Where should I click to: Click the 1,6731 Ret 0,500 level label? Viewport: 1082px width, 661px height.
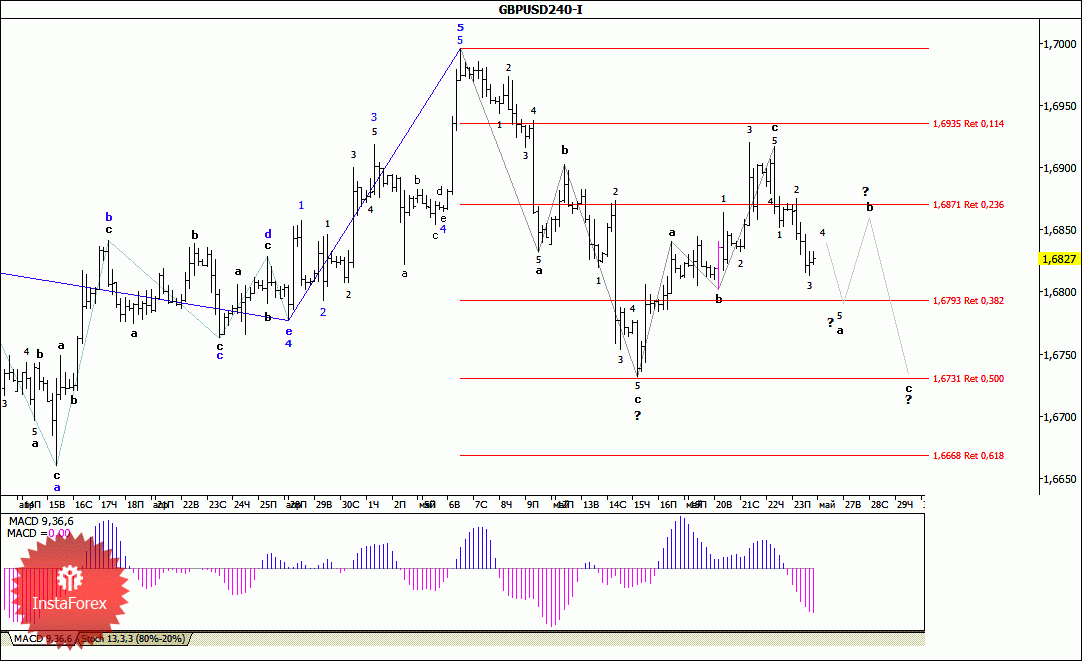(x=968, y=378)
